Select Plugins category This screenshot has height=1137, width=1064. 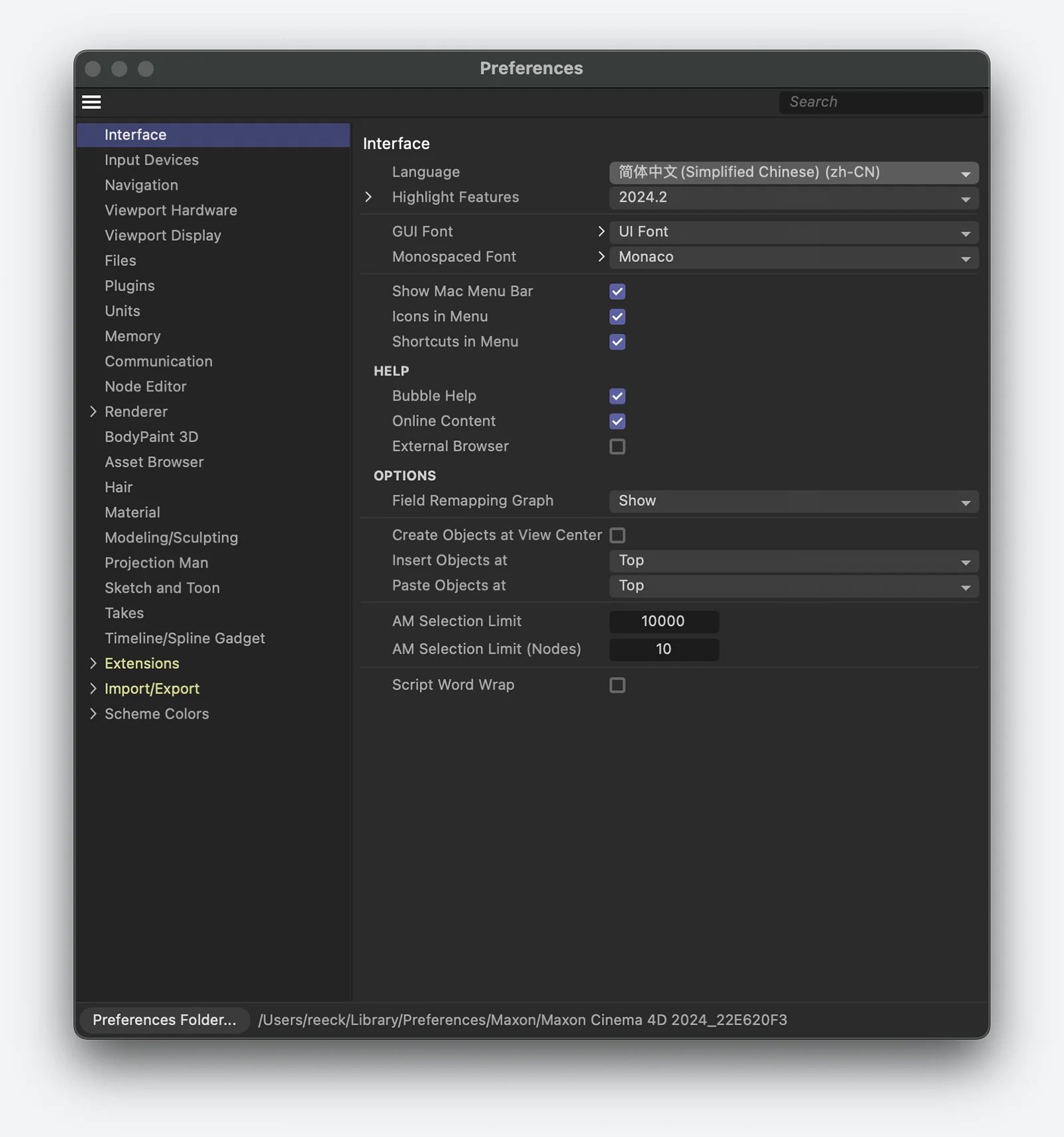(129, 286)
